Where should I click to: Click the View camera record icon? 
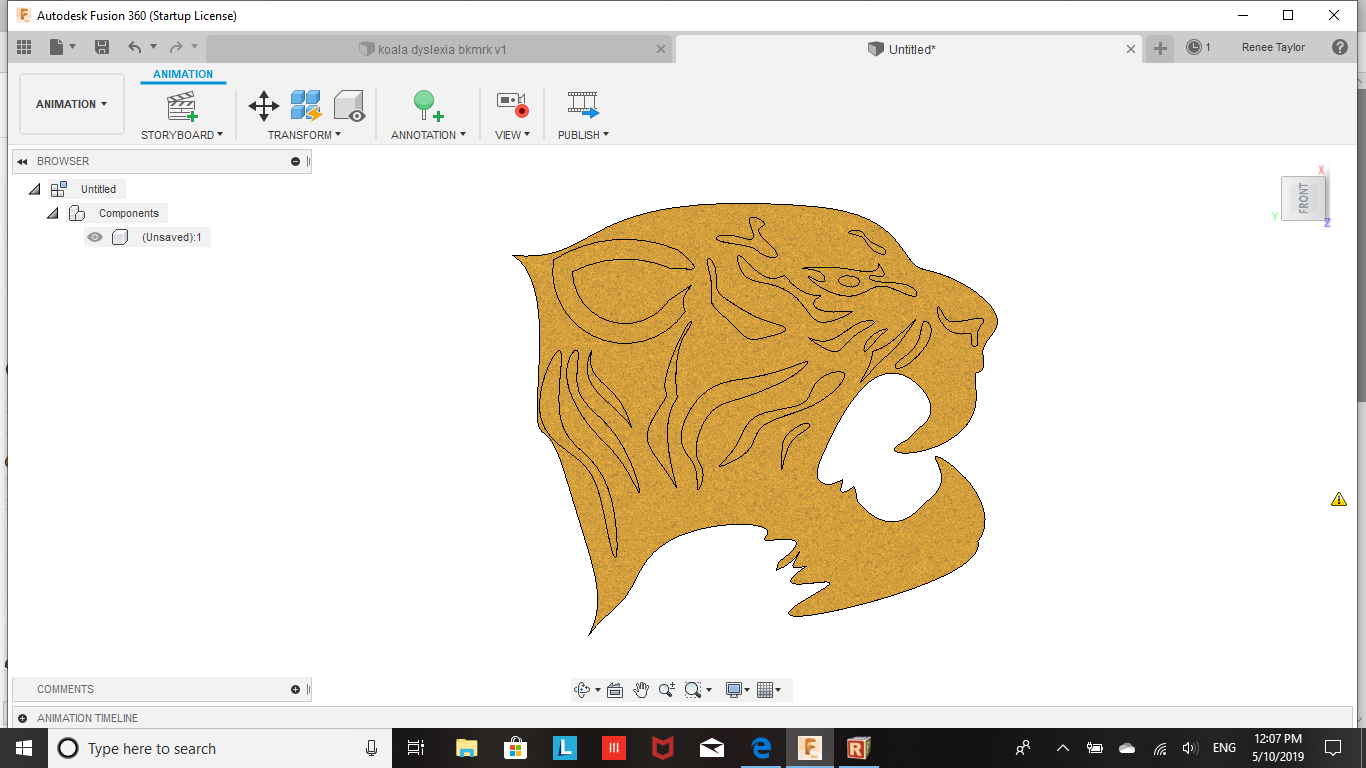[x=512, y=105]
